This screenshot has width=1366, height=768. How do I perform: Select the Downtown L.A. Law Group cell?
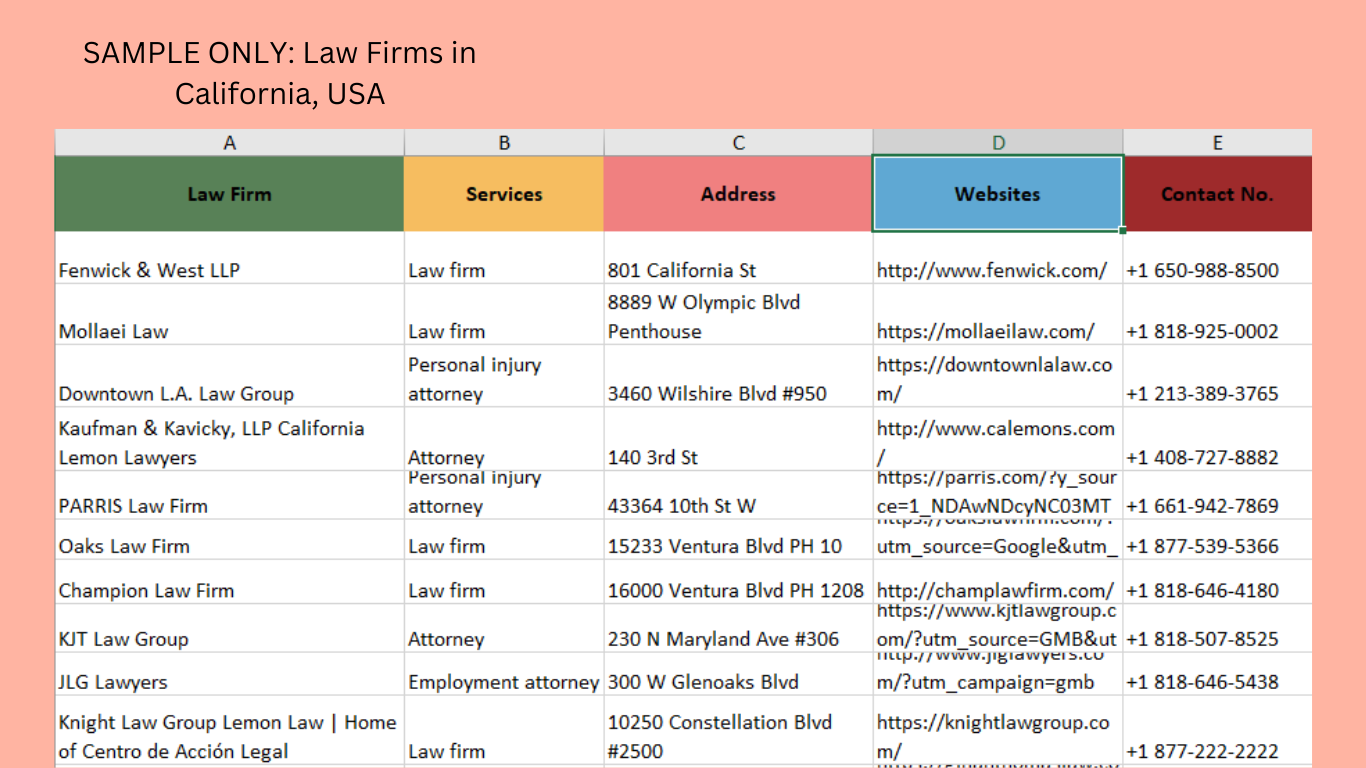click(229, 376)
